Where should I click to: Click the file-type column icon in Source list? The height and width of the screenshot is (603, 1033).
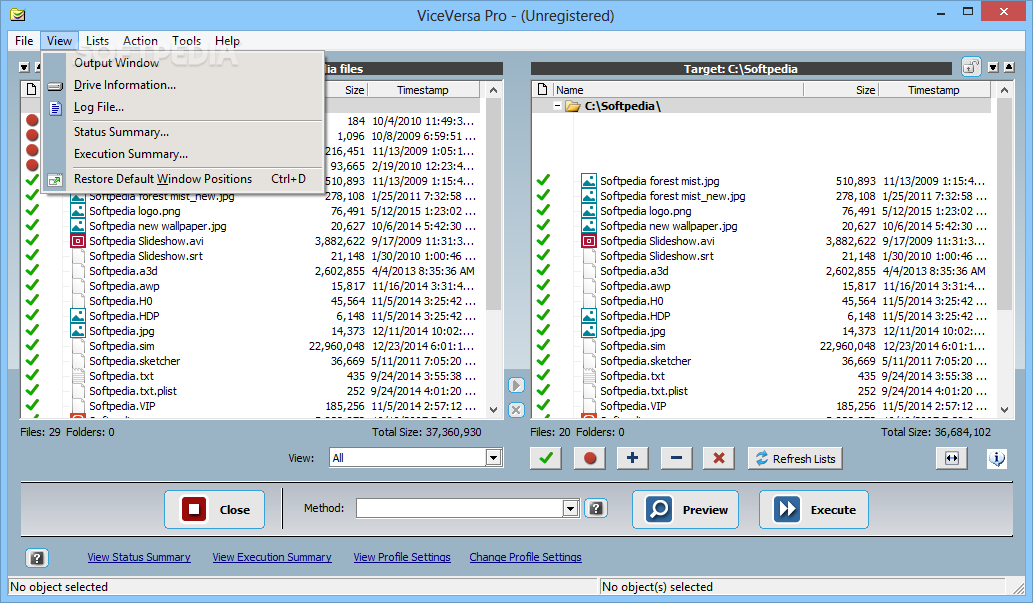[32, 89]
